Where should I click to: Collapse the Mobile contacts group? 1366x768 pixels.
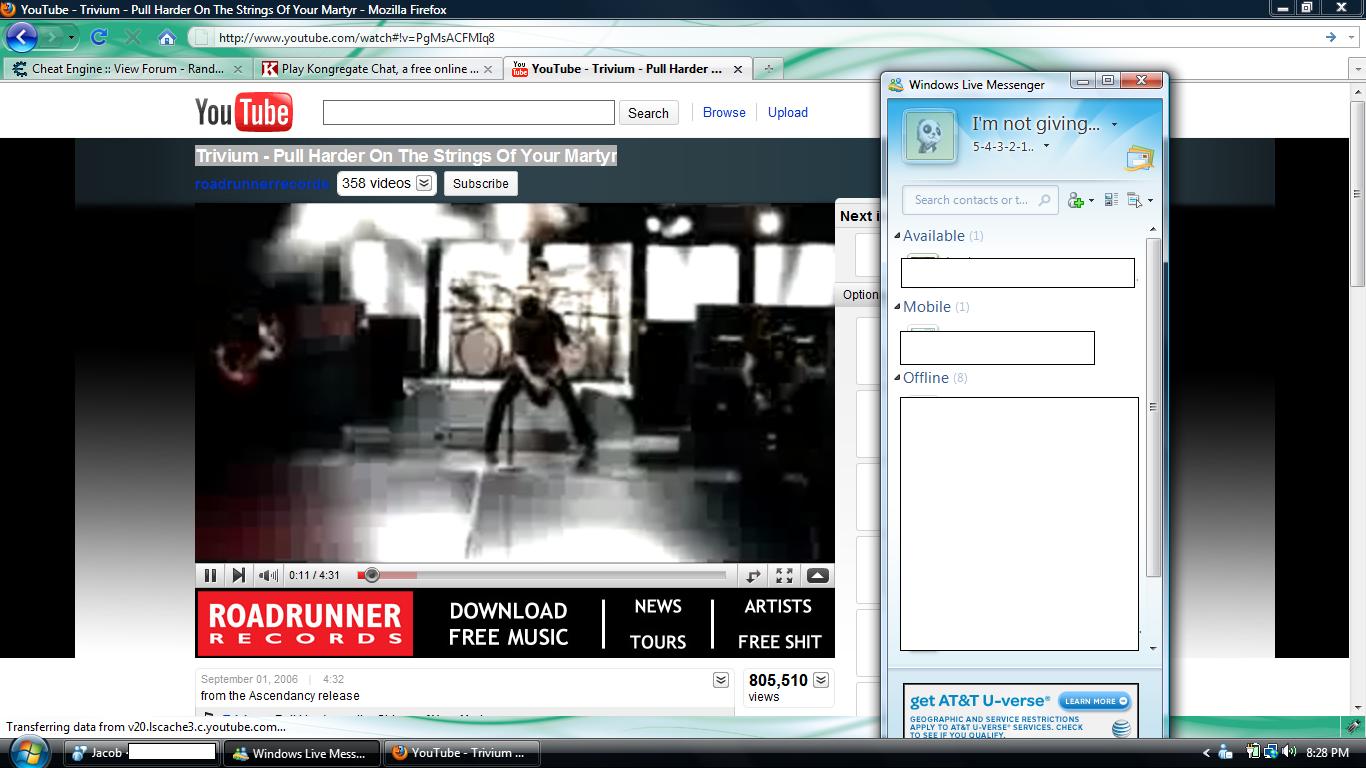tap(897, 307)
